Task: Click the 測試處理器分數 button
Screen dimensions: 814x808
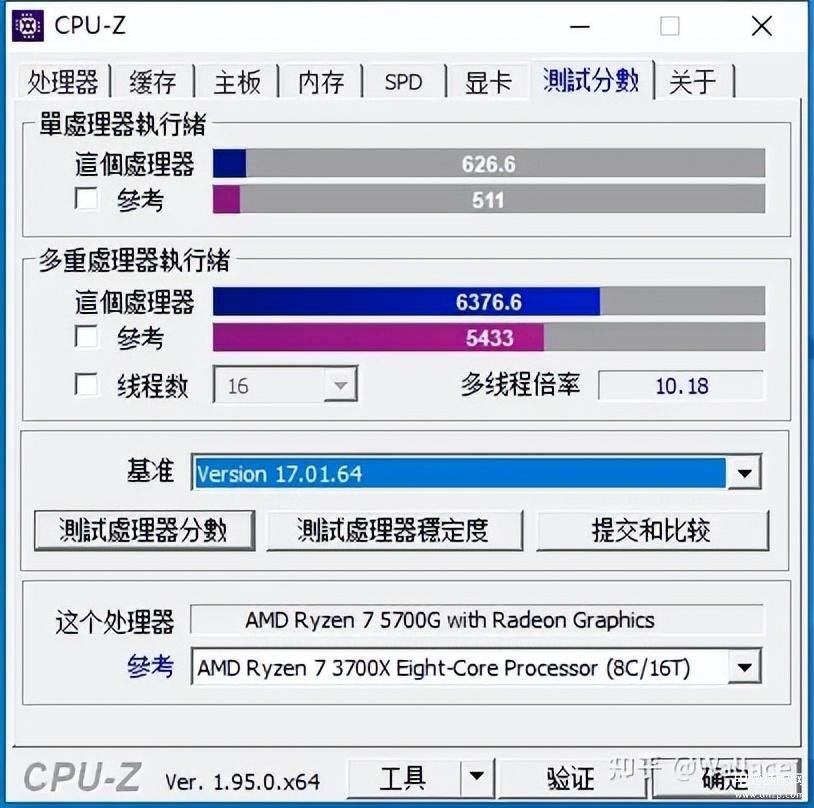Action: click(x=144, y=530)
